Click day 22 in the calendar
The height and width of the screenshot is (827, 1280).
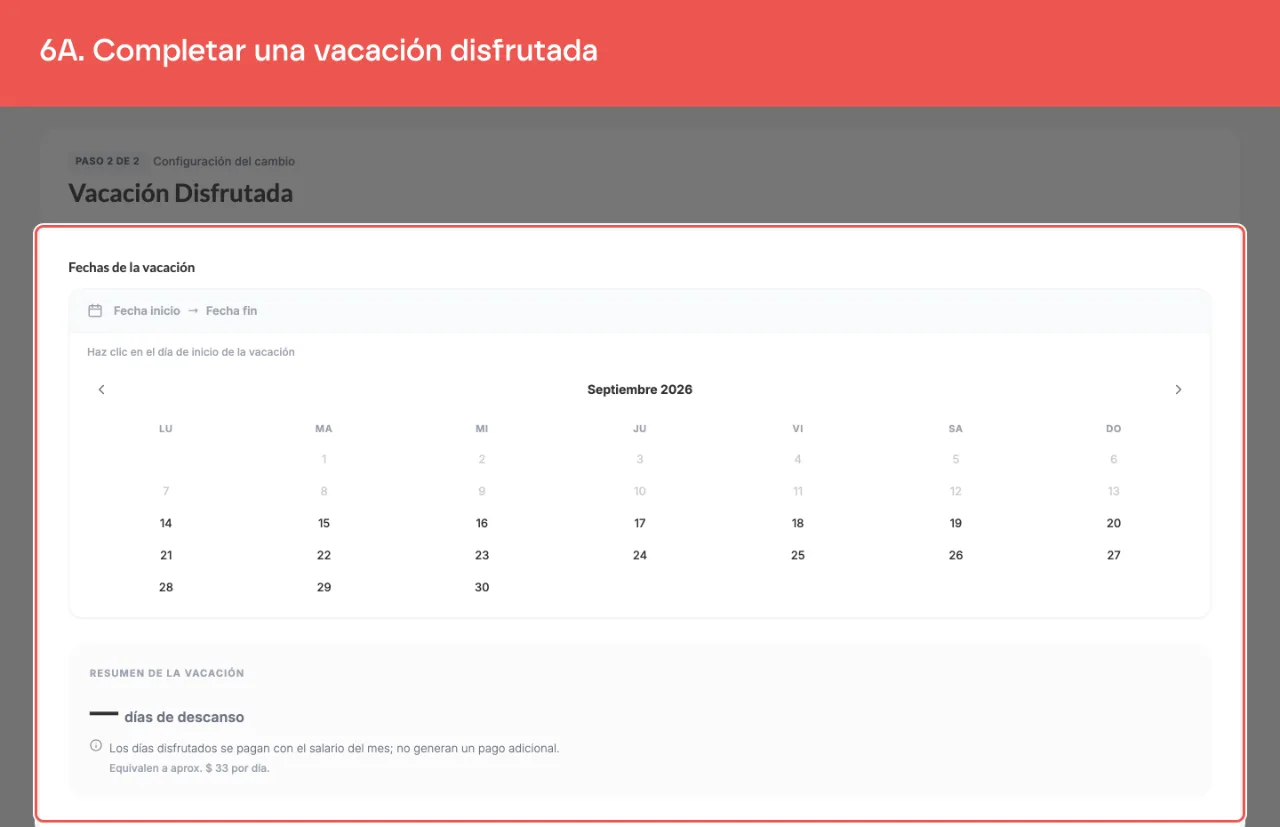pyautogui.click(x=324, y=555)
